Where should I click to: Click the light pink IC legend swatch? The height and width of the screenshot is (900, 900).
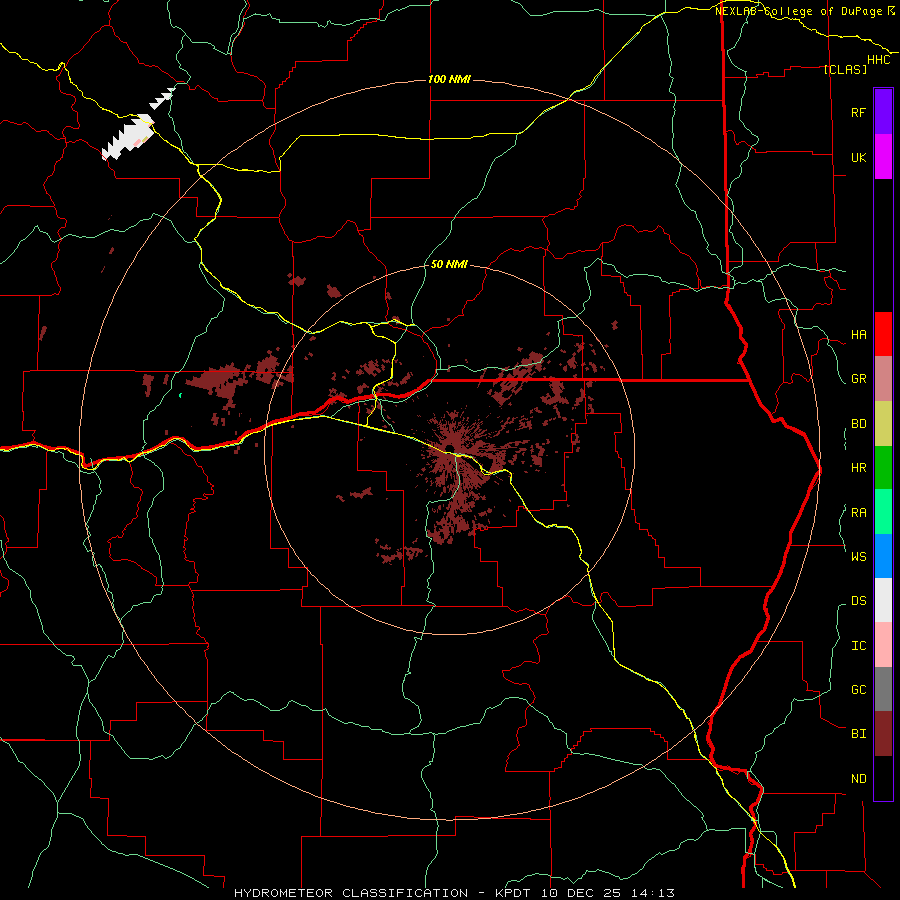[x=883, y=645]
